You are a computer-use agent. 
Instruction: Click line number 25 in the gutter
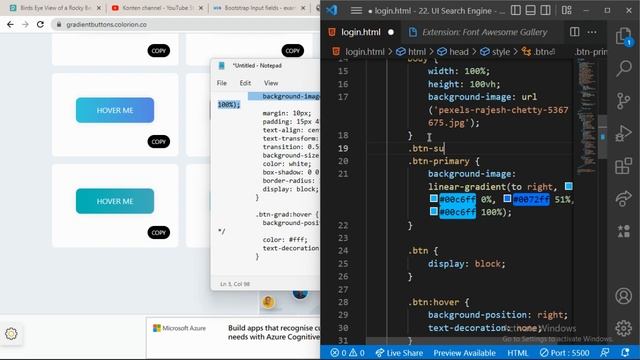click(343, 263)
